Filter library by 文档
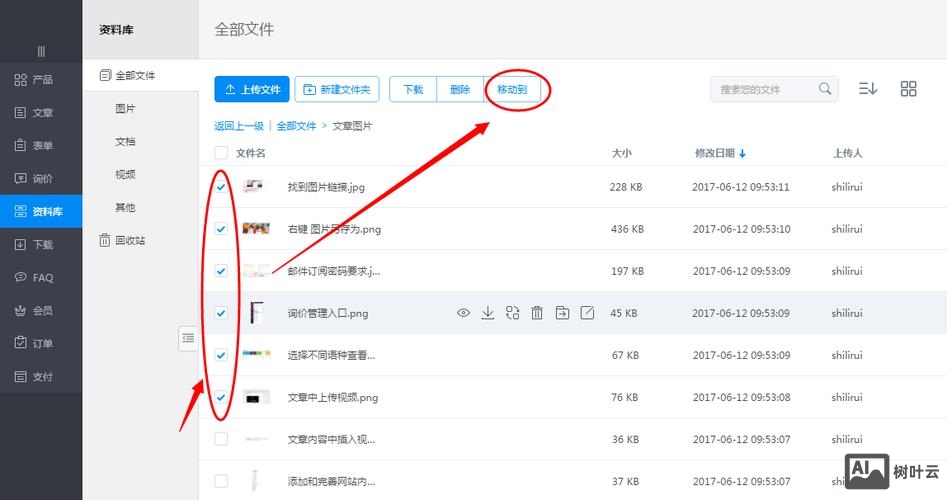The image size is (947, 500). click(125, 141)
